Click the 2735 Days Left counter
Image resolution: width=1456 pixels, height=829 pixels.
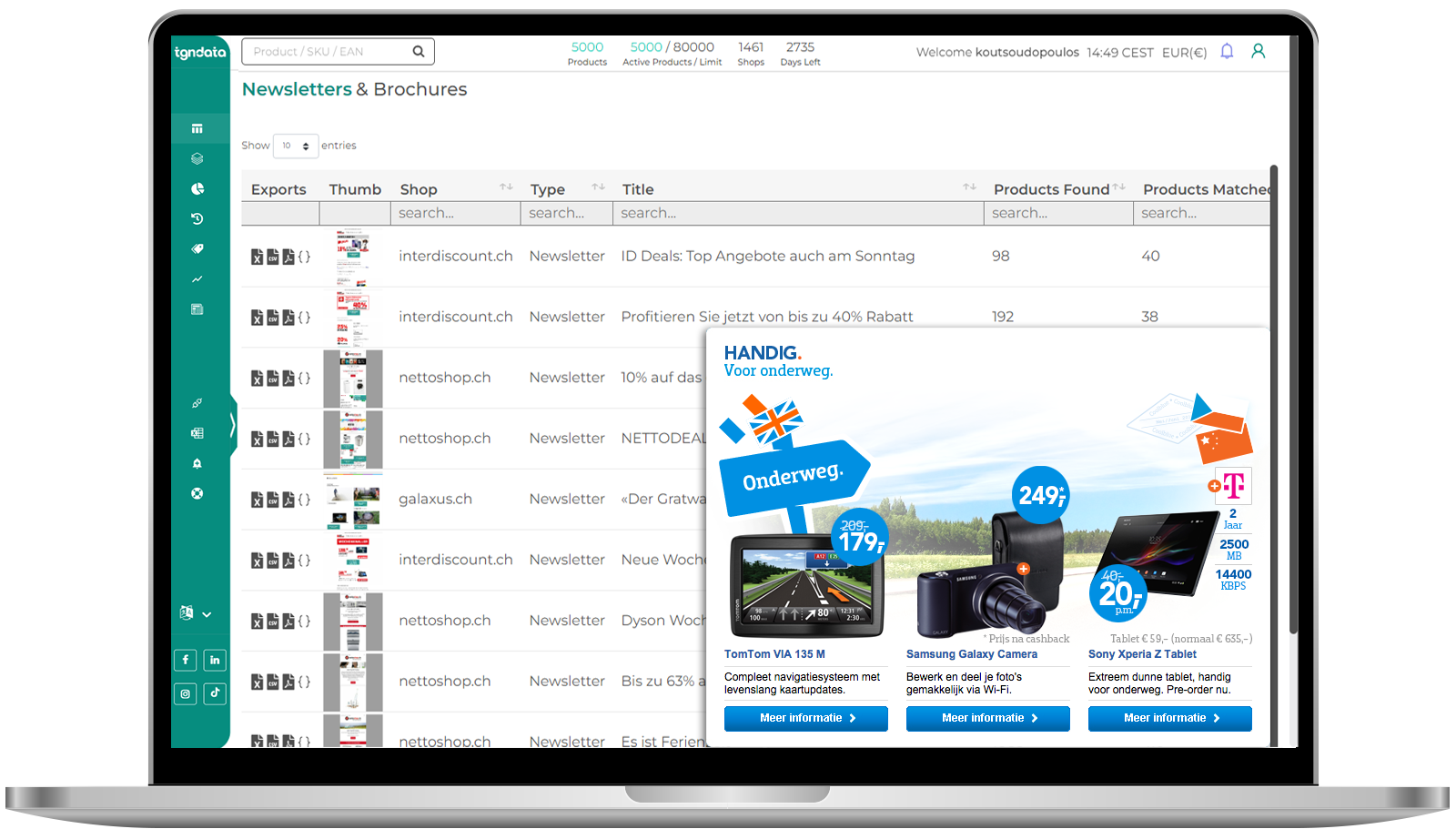coord(800,54)
